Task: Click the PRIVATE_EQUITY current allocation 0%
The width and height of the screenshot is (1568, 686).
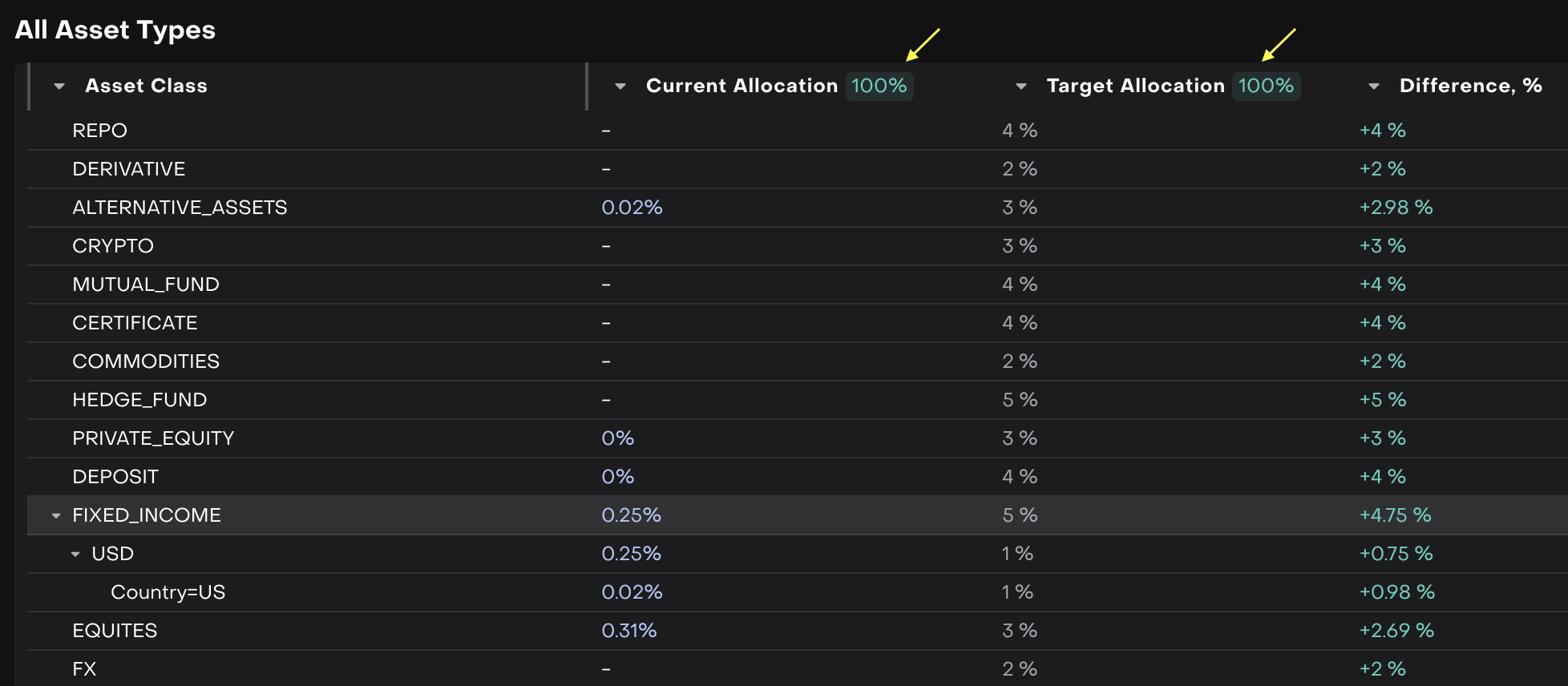Action: [x=617, y=438]
